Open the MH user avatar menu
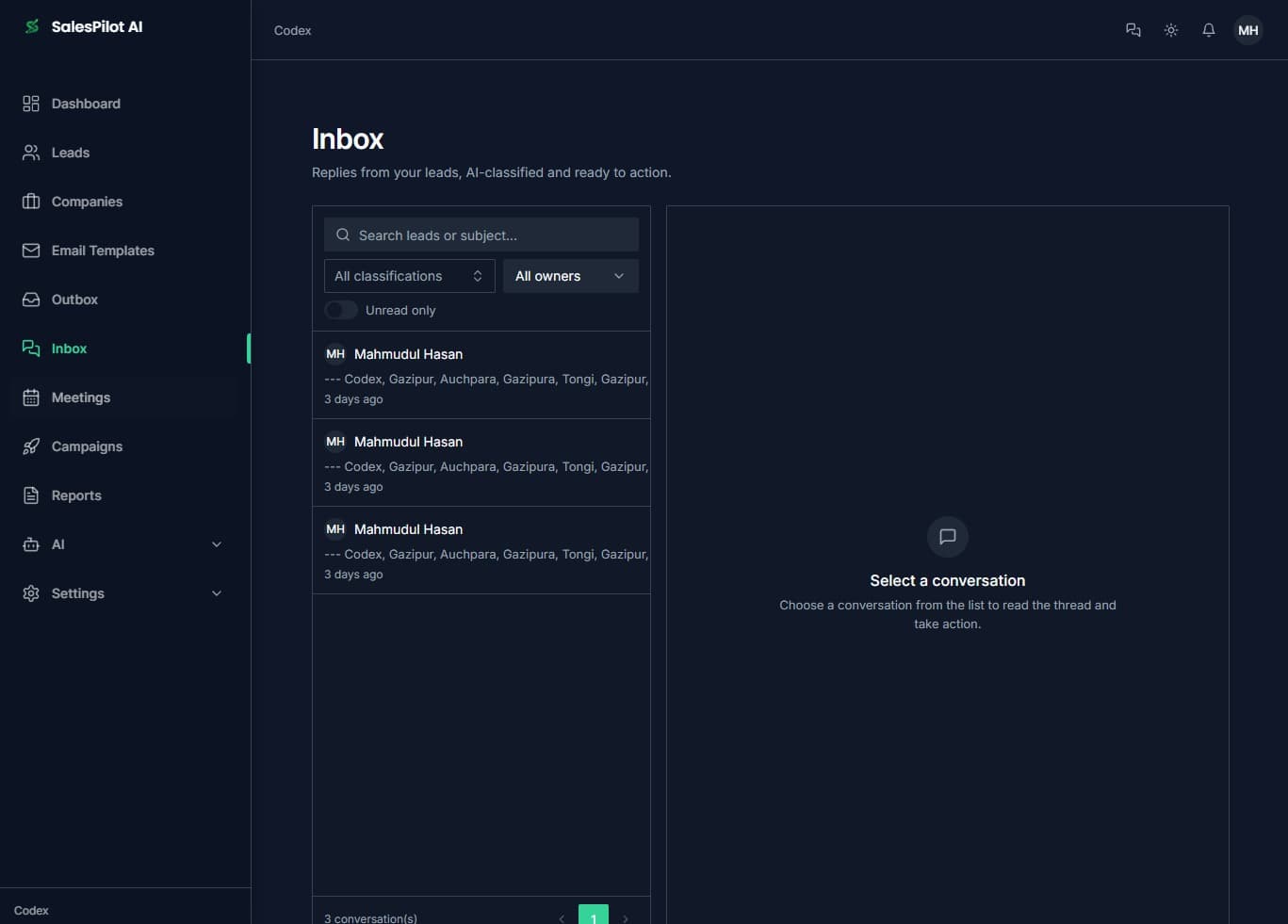This screenshot has width=1288, height=924. [1248, 30]
